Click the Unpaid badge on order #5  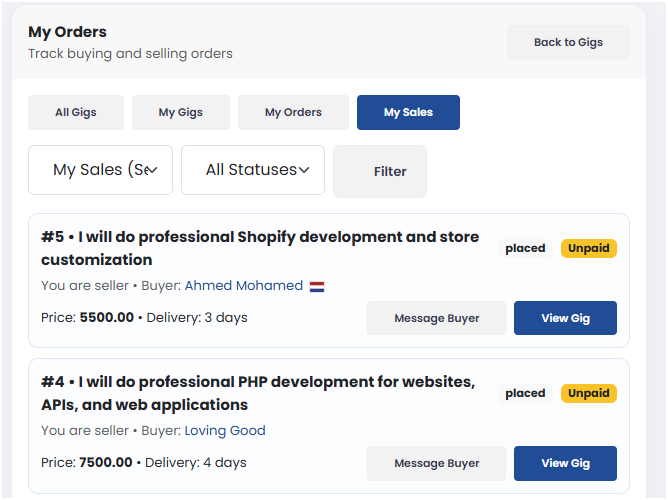[x=589, y=248]
